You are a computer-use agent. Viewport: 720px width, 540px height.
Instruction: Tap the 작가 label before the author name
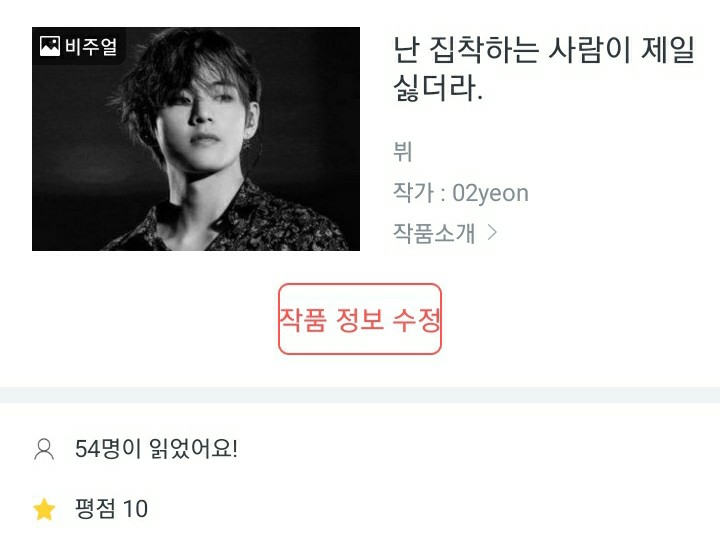click(413, 193)
